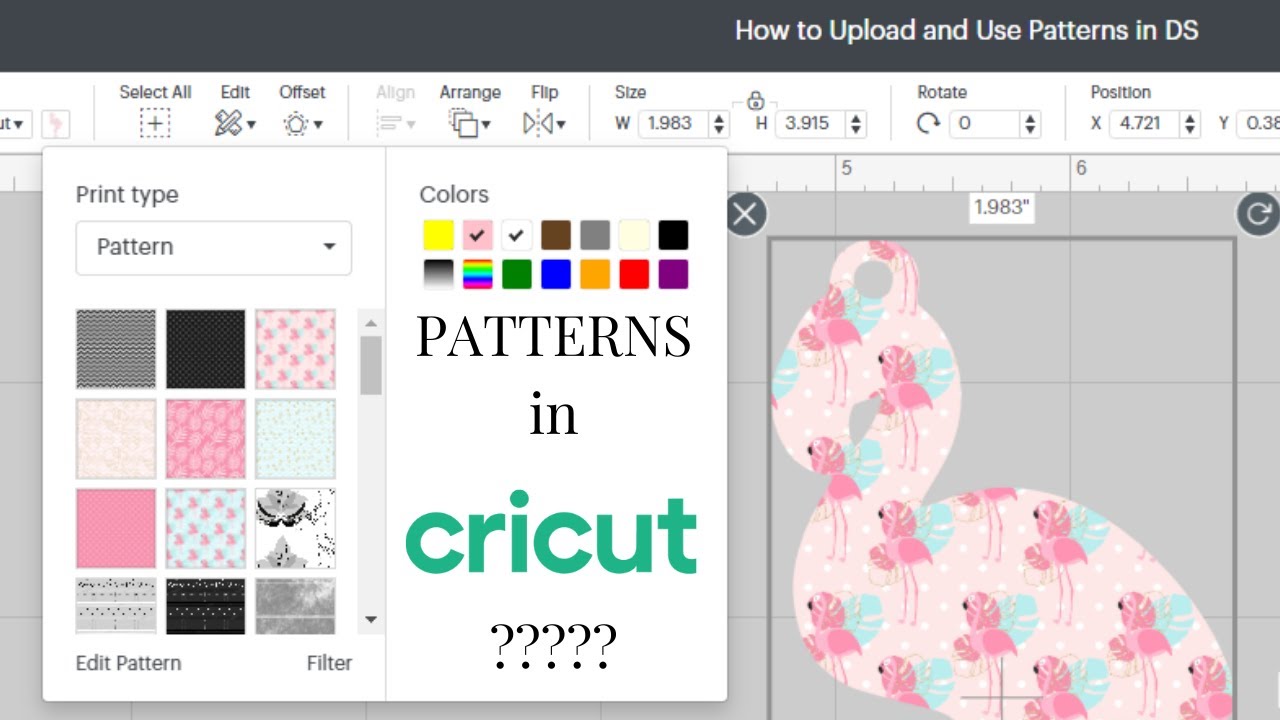Open the Edit tool menu
1280x720 pixels.
235,124
